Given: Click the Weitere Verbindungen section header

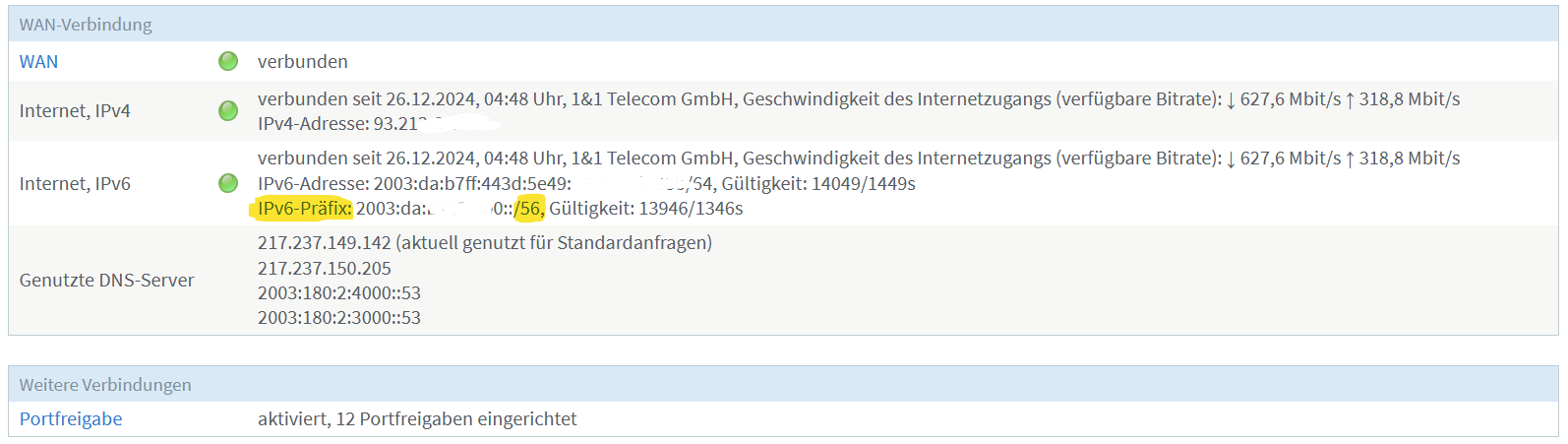Looking at the screenshot, I should (105, 385).
